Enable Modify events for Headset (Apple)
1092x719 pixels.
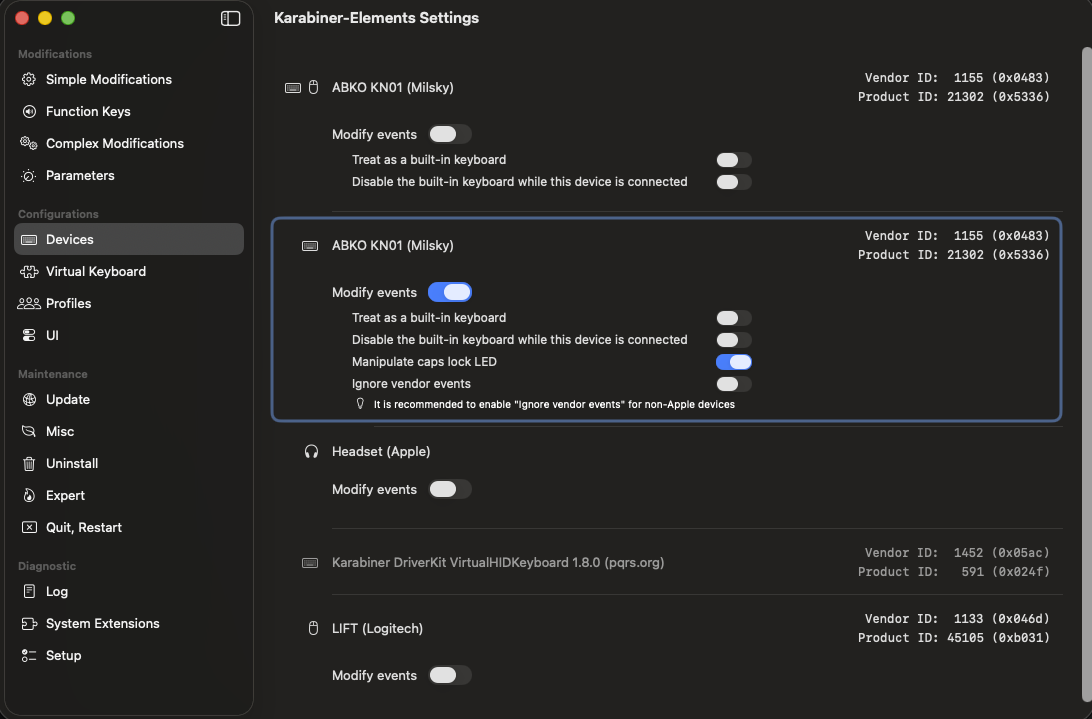pyautogui.click(x=450, y=490)
